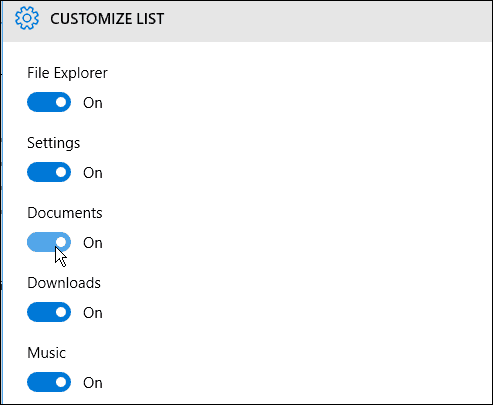This screenshot has height=405, width=493.
Task: Click the Downloads label text
Action: (64, 283)
